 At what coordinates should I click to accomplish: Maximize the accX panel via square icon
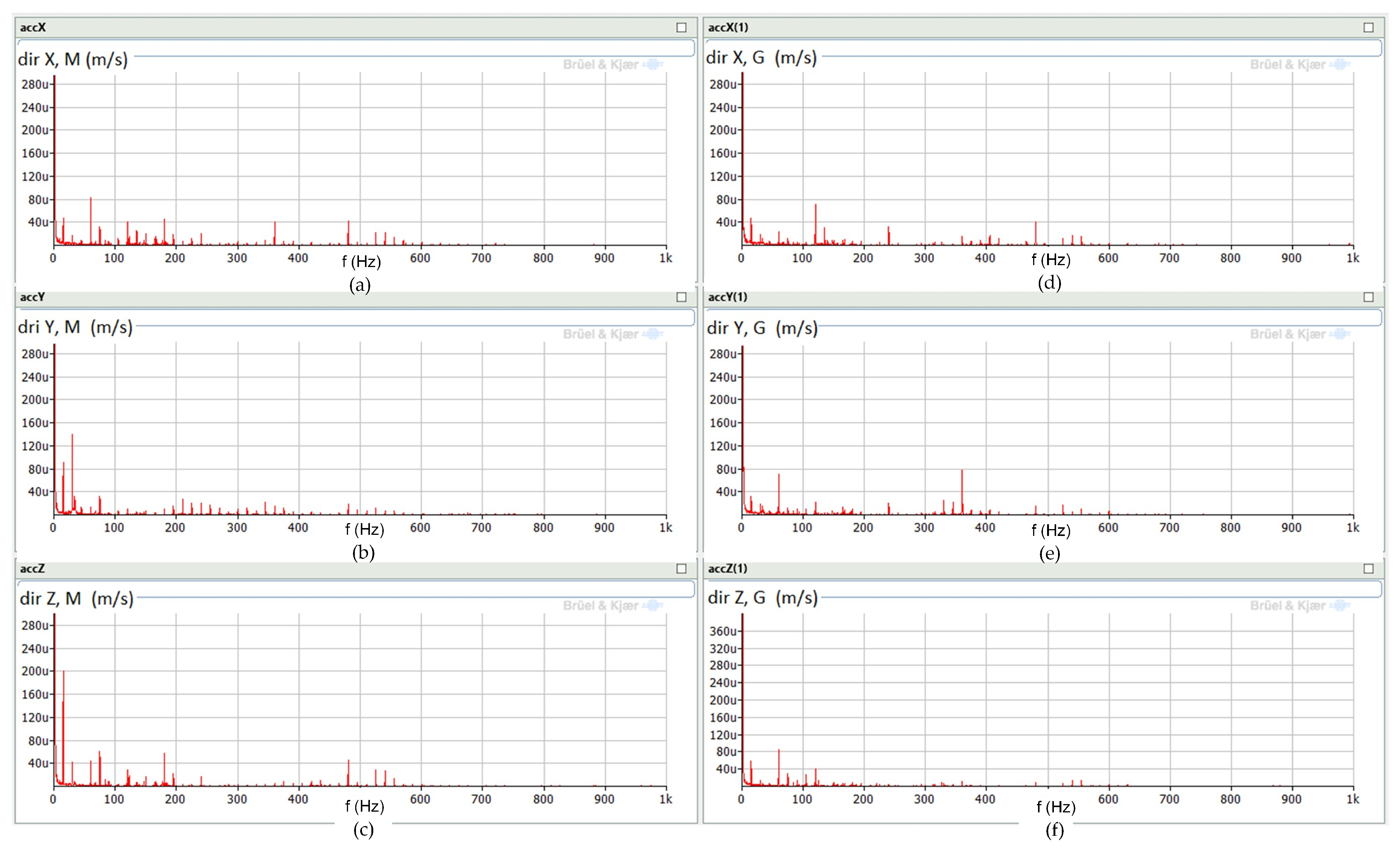681,27
